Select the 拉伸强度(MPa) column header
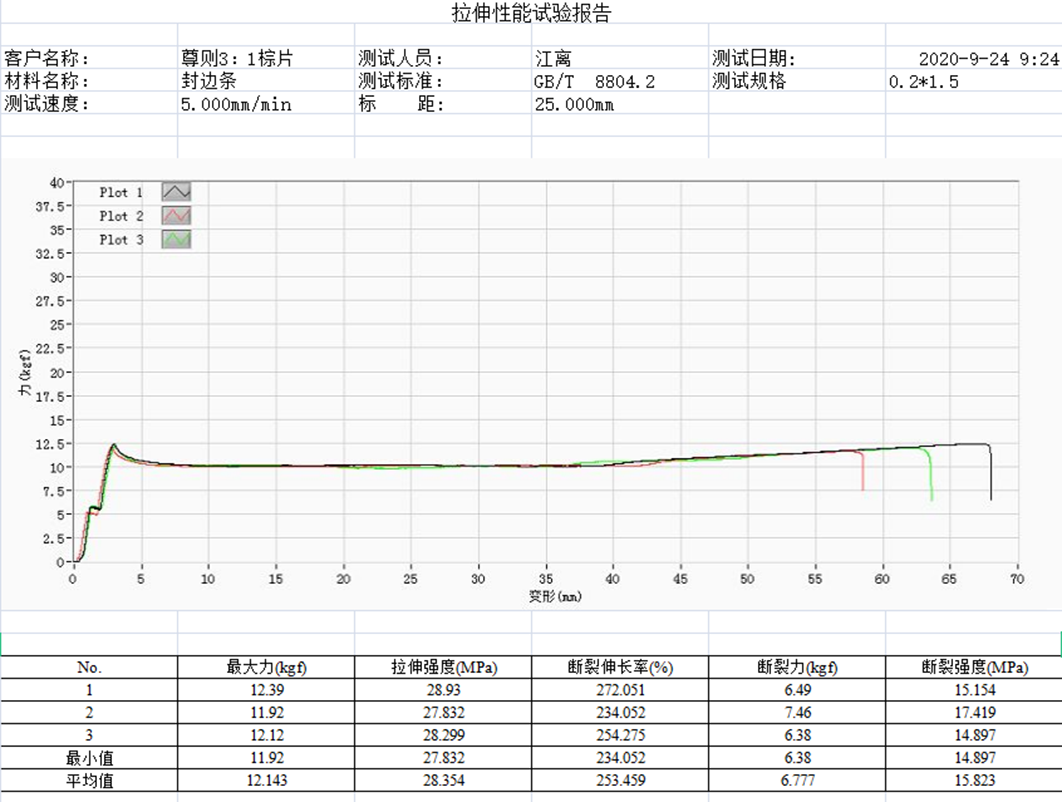This screenshot has height=802, width=1062. pos(443,668)
